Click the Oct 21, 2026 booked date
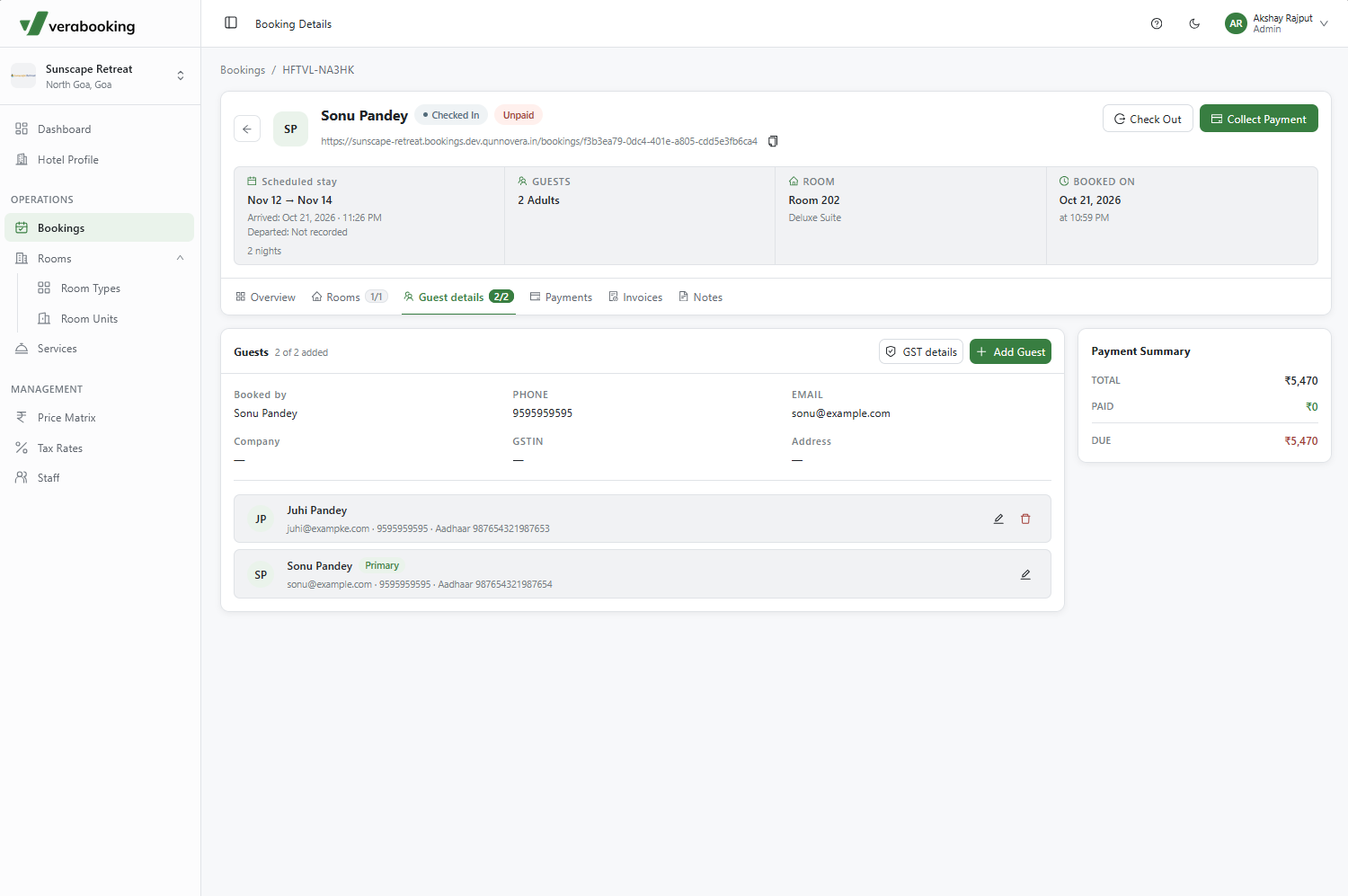The image size is (1348, 896). pos(1090,200)
